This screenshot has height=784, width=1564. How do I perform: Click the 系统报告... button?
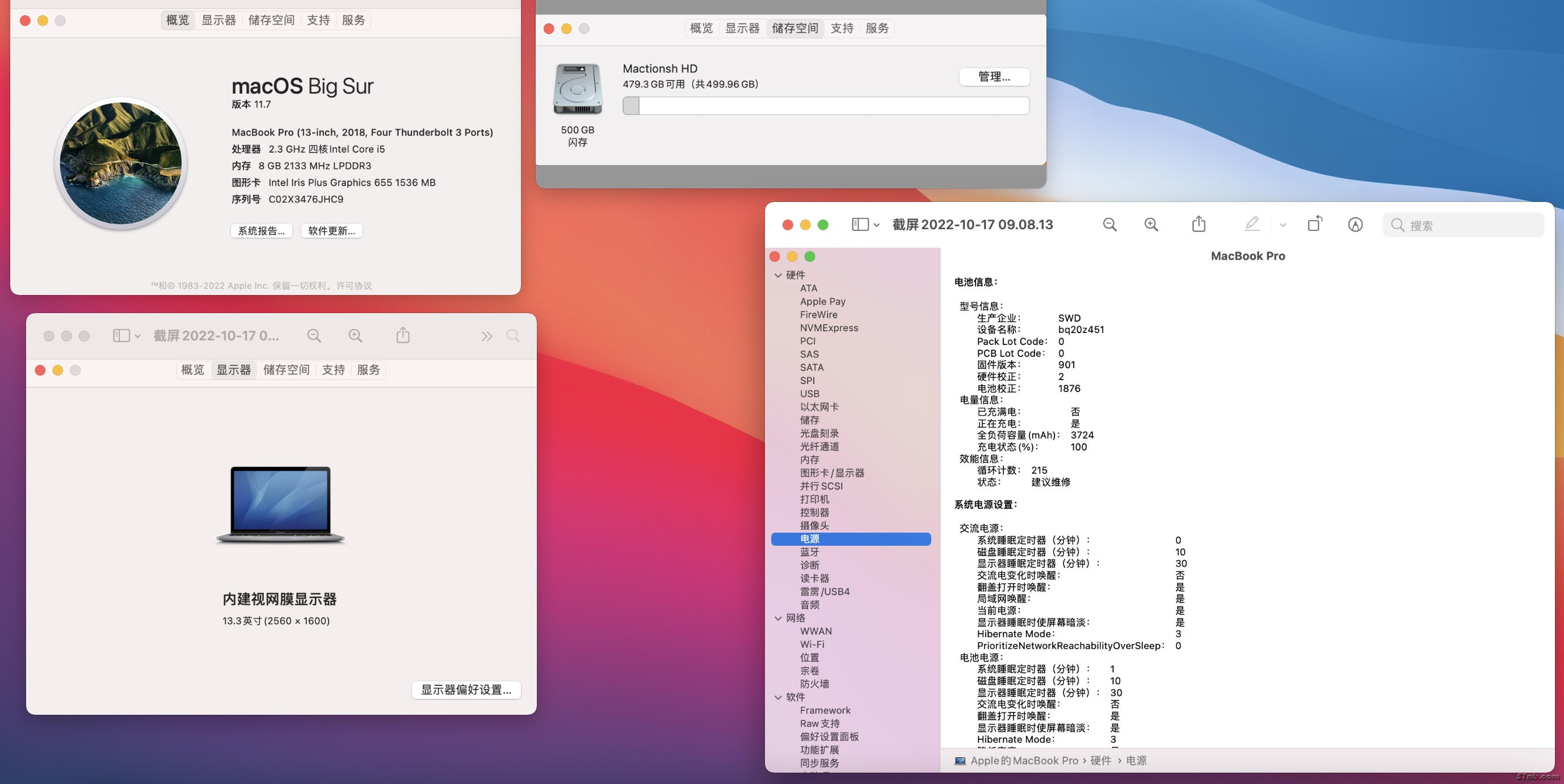[261, 231]
